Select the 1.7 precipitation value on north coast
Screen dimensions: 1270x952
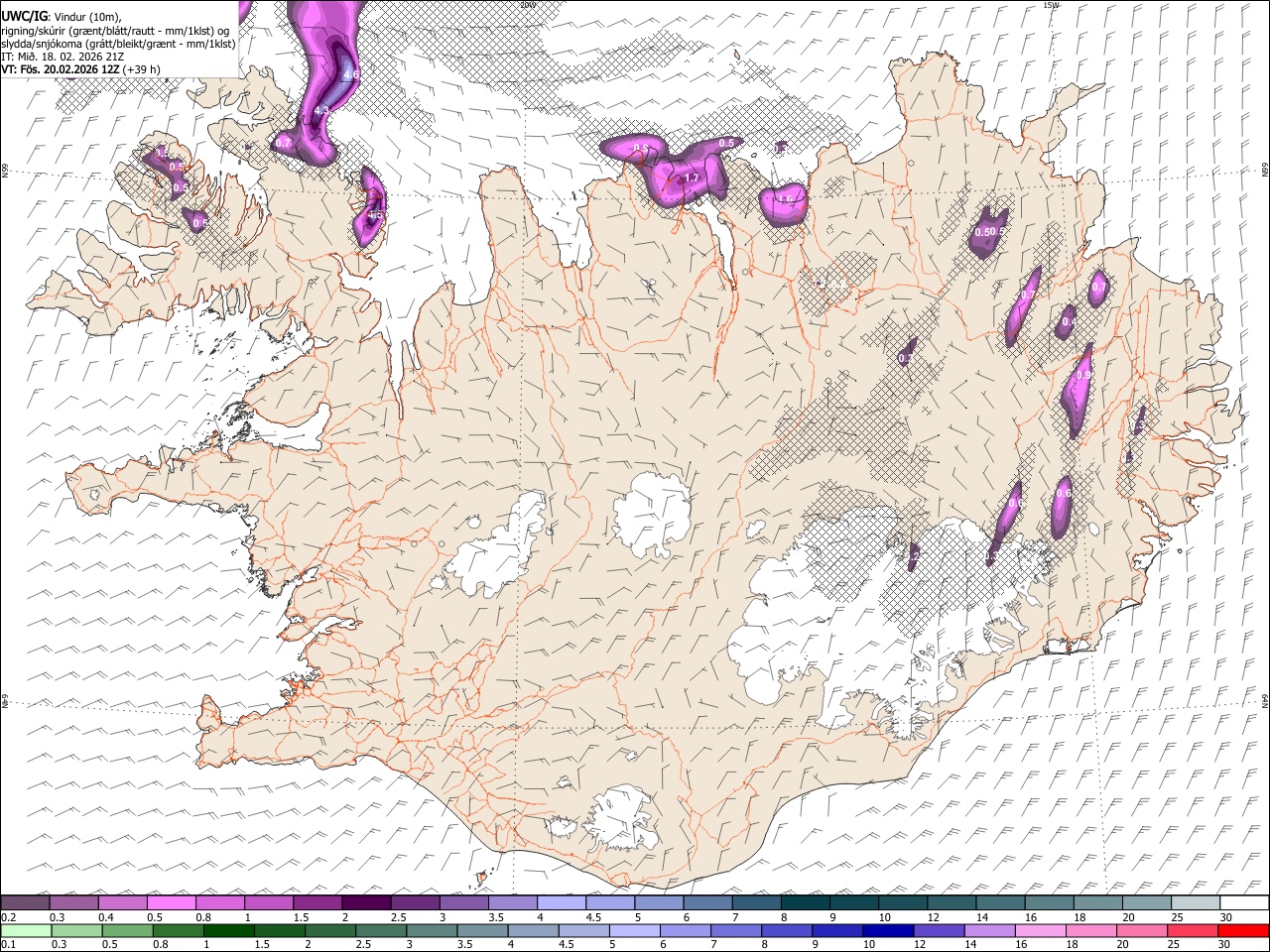tap(692, 178)
